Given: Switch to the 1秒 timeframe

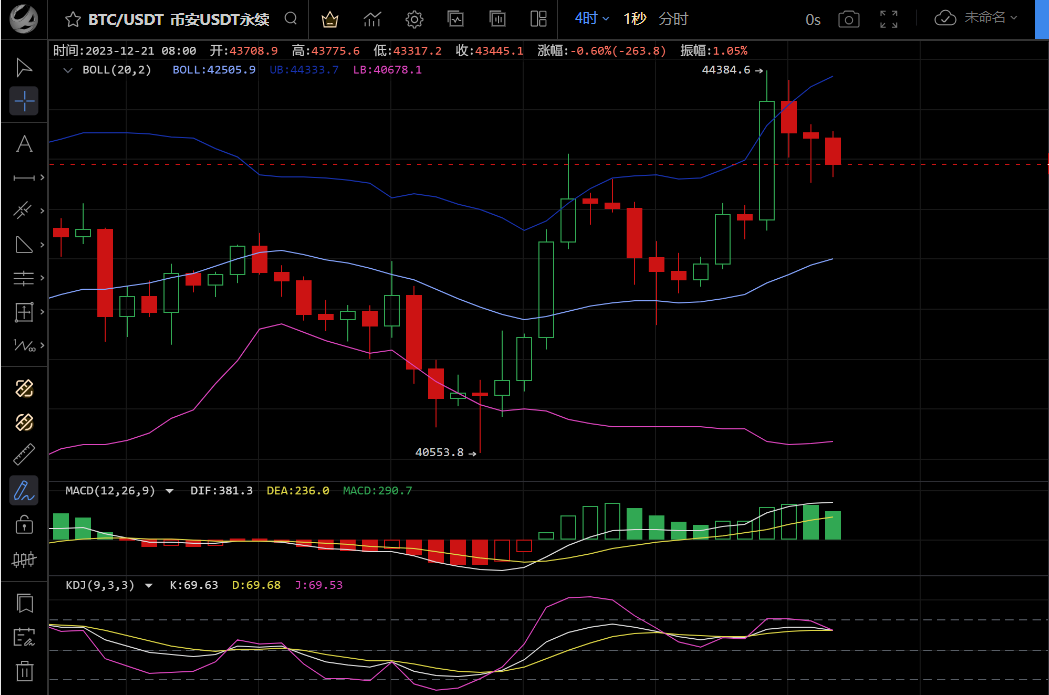Looking at the screenshot, I should click(x=634, y=19).
